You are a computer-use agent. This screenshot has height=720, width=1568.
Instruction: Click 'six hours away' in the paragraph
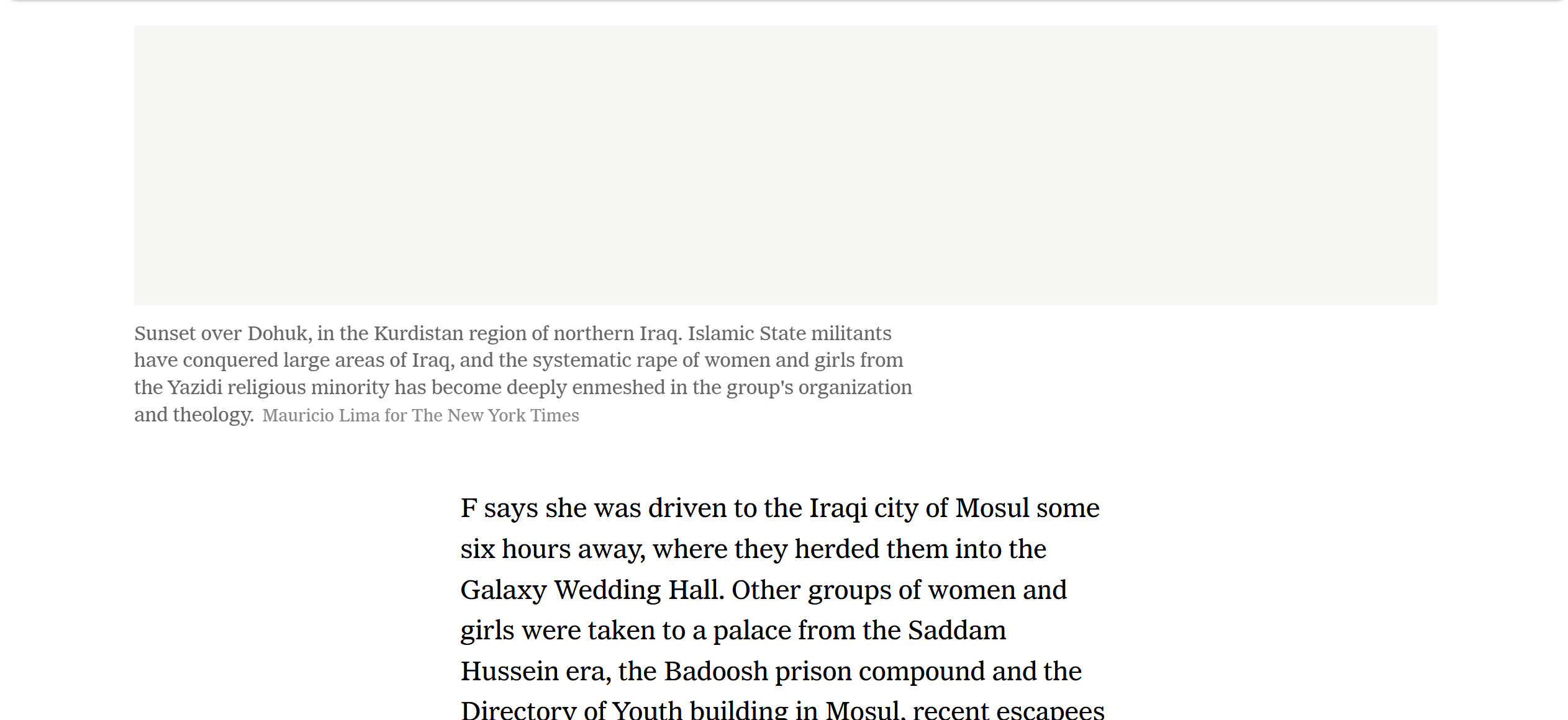pos(551,549)
